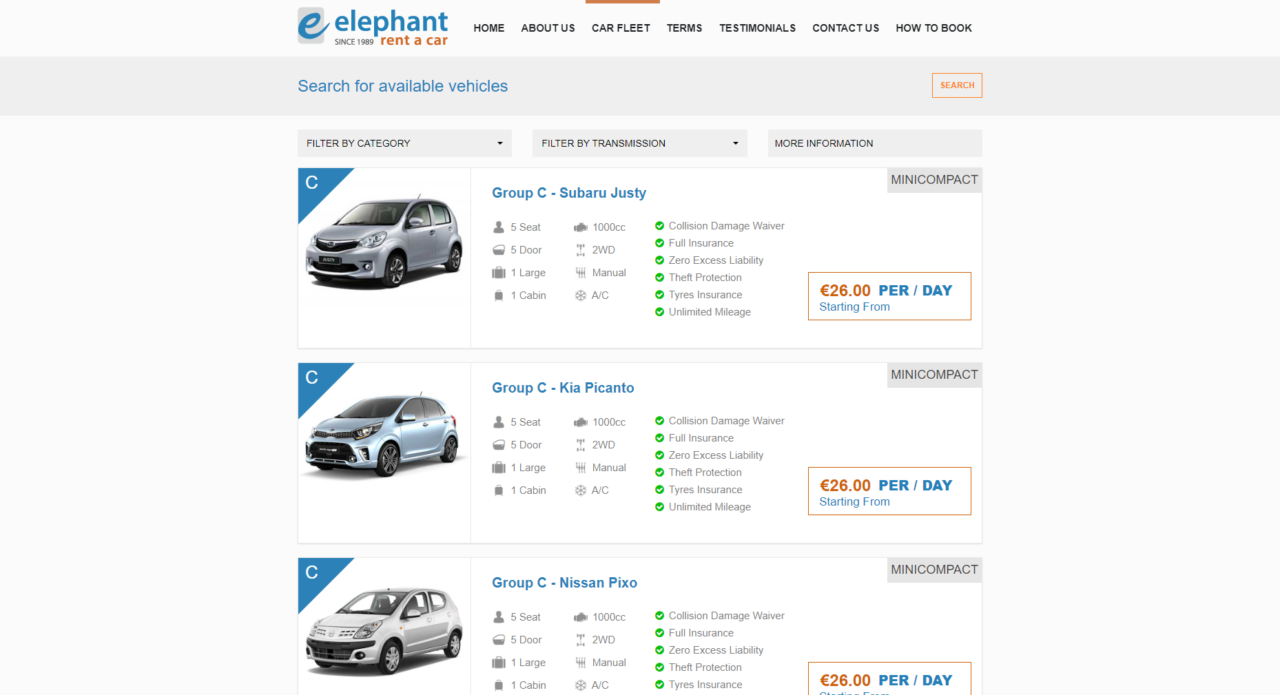Click 'Zero Excess Liability' on the Kia Picanto card
This screenshot has height=695, width=1280.
tap(716, 455)
